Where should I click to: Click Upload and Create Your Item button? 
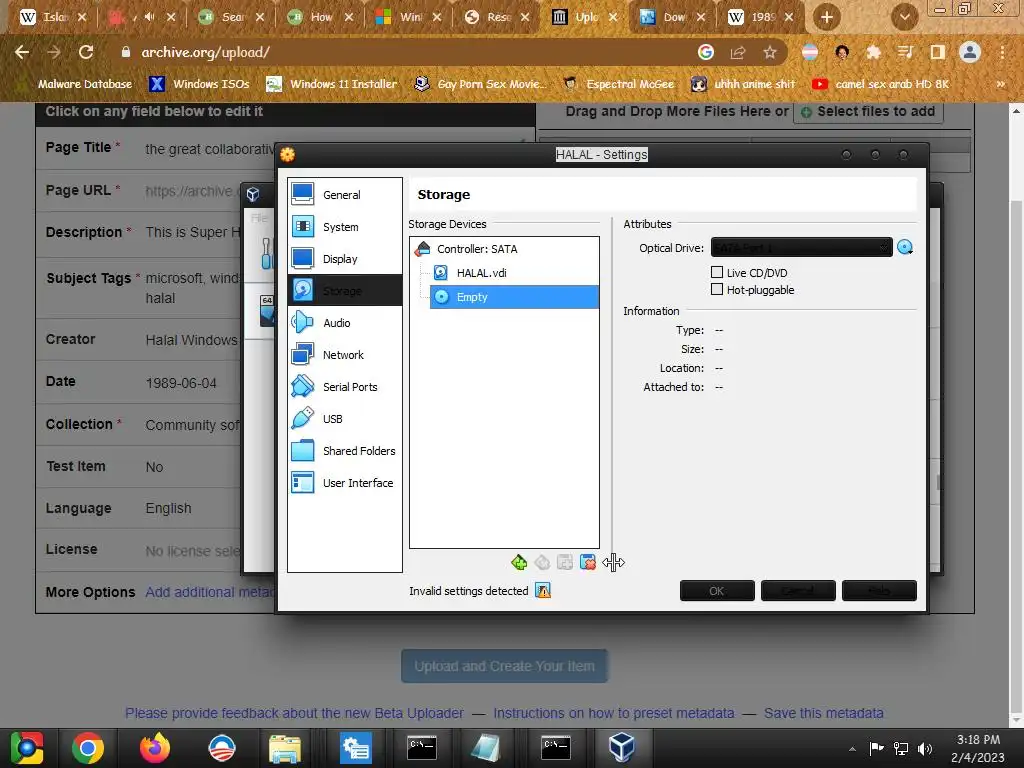pyautogui.click(x=504, y=666)
